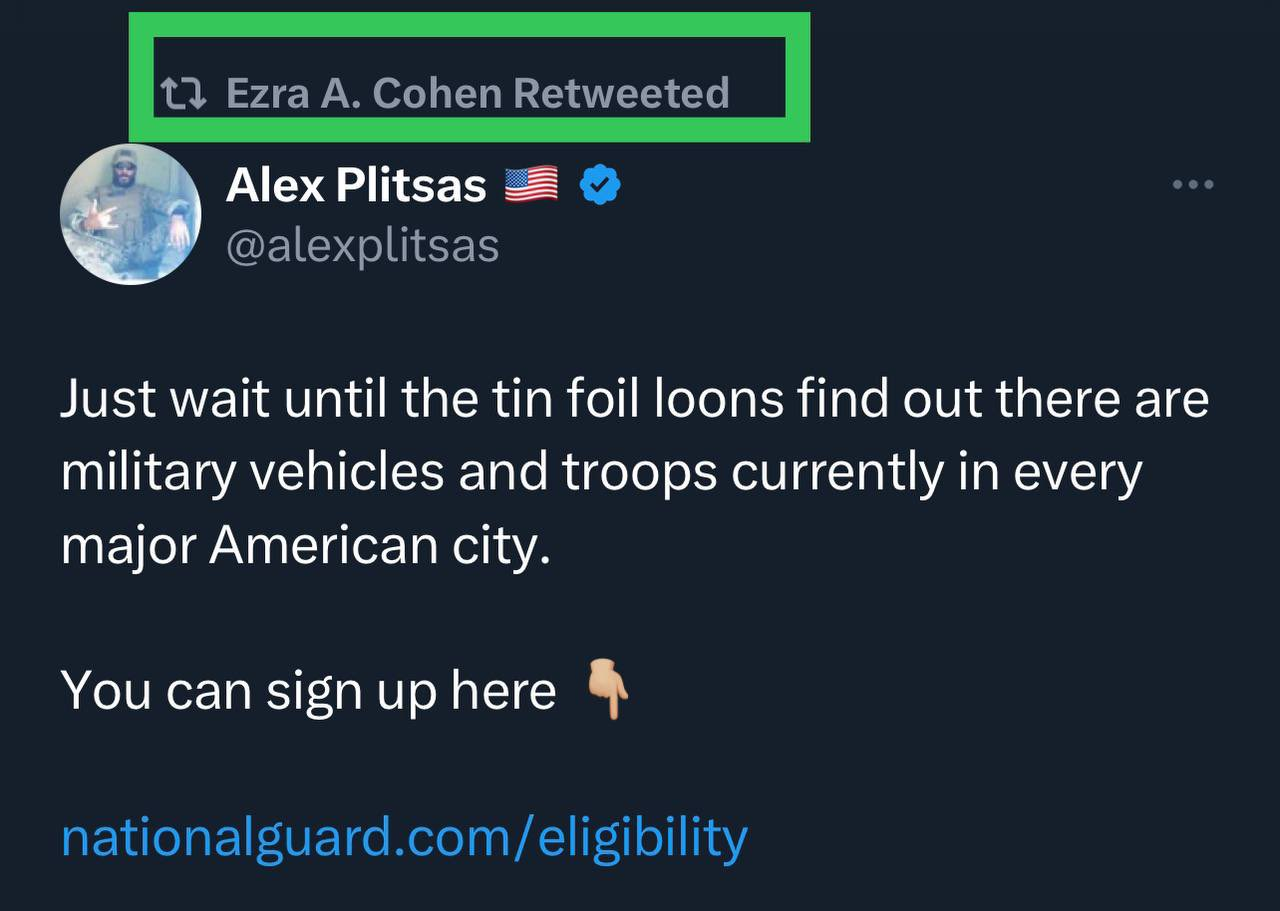Click the line "military vehicles and troops"

(x=600, y=472)
